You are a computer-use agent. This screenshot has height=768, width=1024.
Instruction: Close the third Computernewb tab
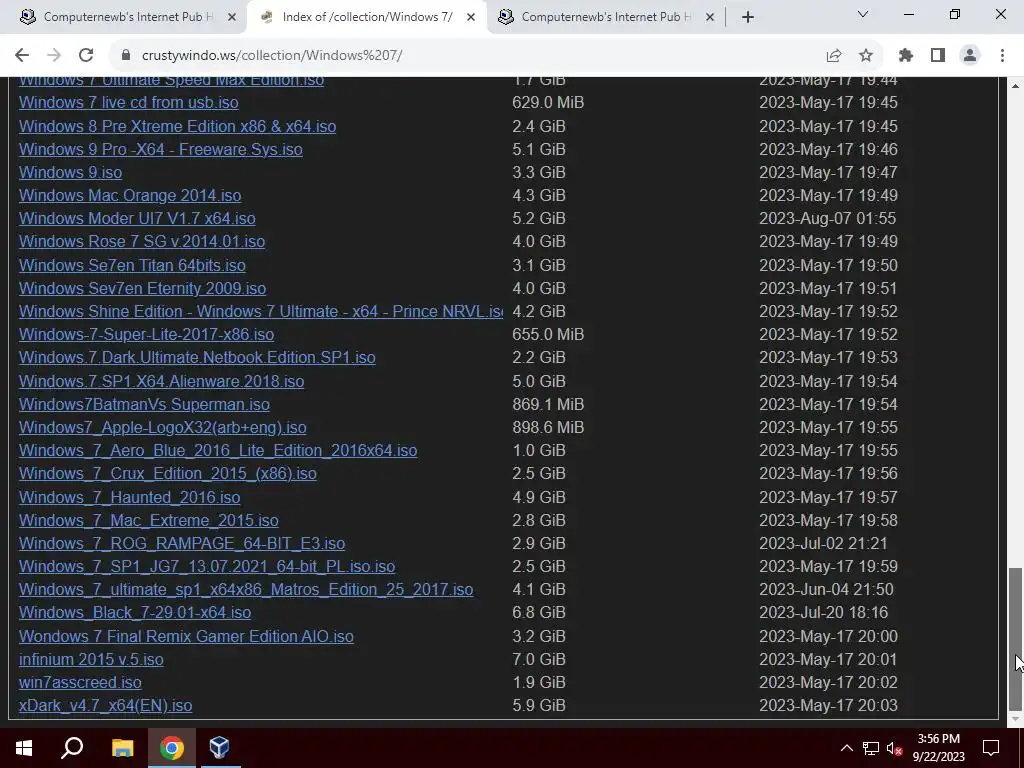[x=710, y=18]
